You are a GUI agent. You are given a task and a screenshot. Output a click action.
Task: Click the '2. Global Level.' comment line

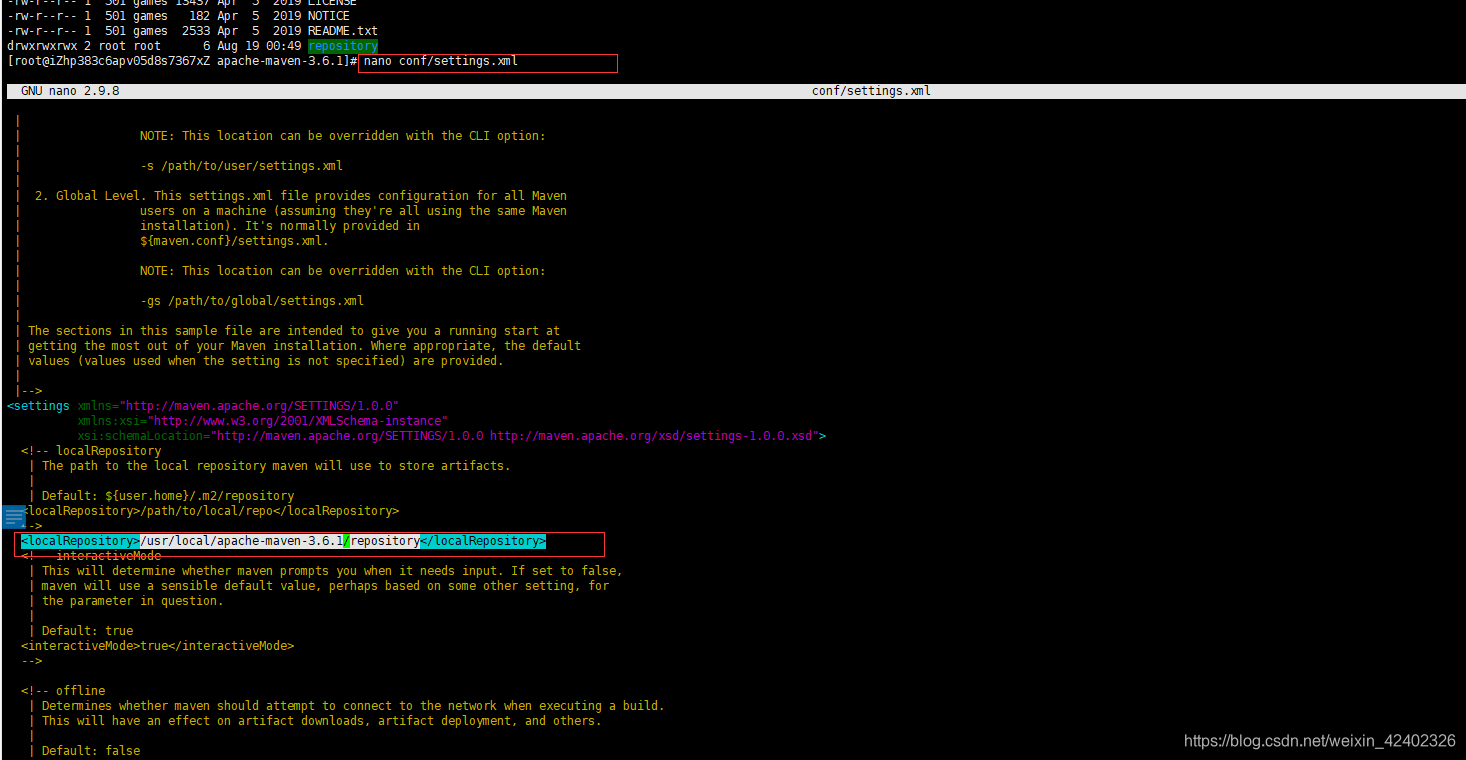[x=300, y=196]
